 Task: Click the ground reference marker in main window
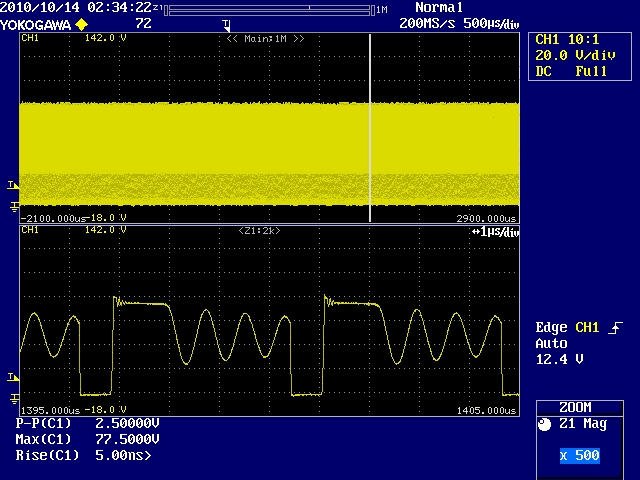(13, 207)
